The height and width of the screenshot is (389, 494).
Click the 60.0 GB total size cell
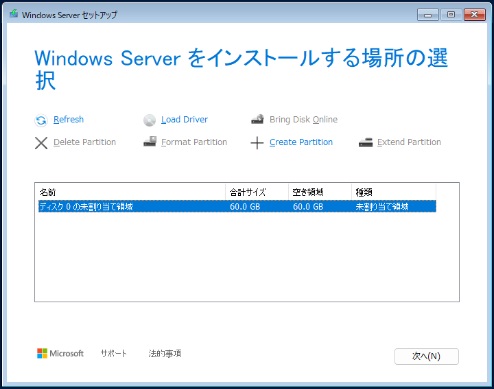click(x=245, y=207)
